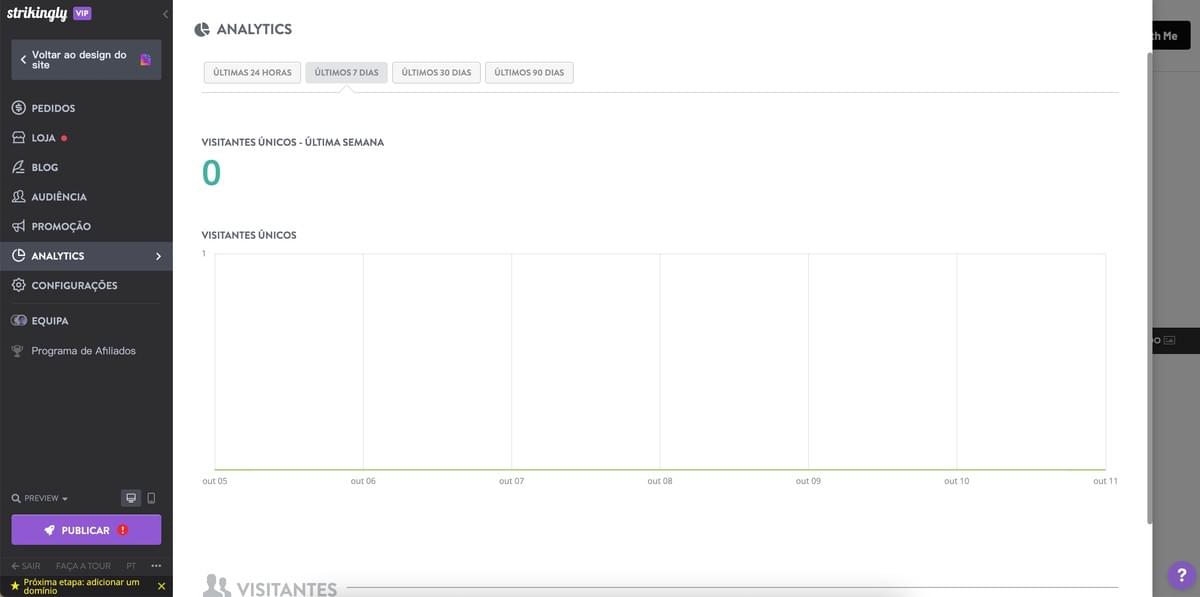Click the Analytics header pie icon
This screenshot has height=597, width=1200.
click(x=202, y=30)
